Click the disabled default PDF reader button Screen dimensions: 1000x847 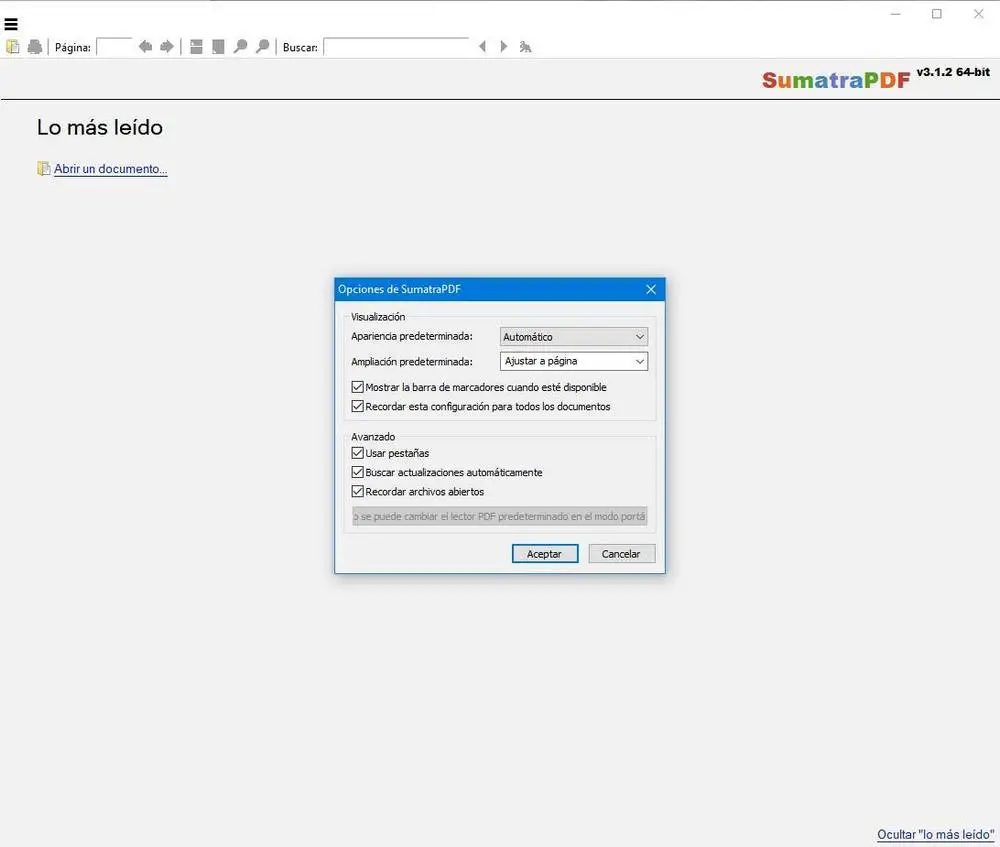coord(500,516)
